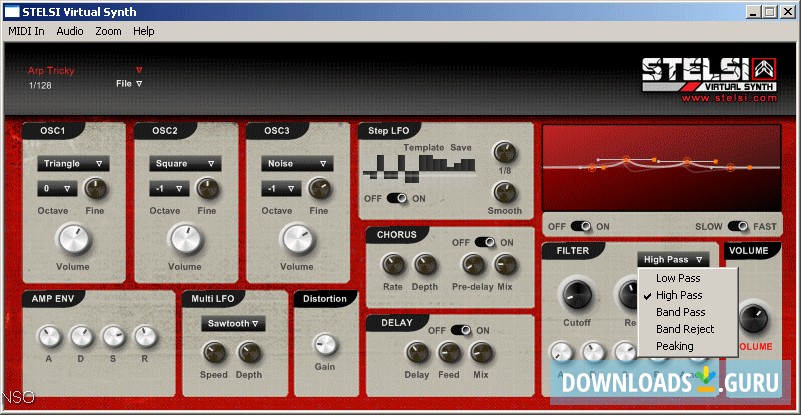Click the Delay Mix knob

[x=481, y=353]
